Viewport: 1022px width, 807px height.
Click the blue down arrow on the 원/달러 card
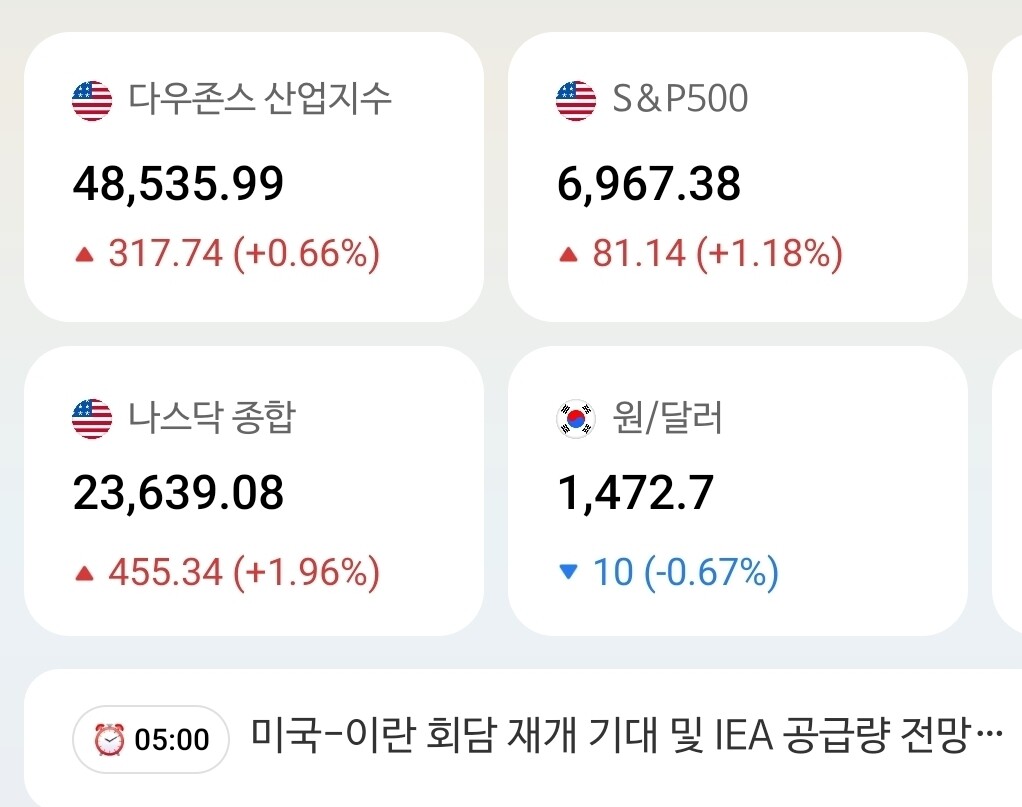(x=568, y=573)
